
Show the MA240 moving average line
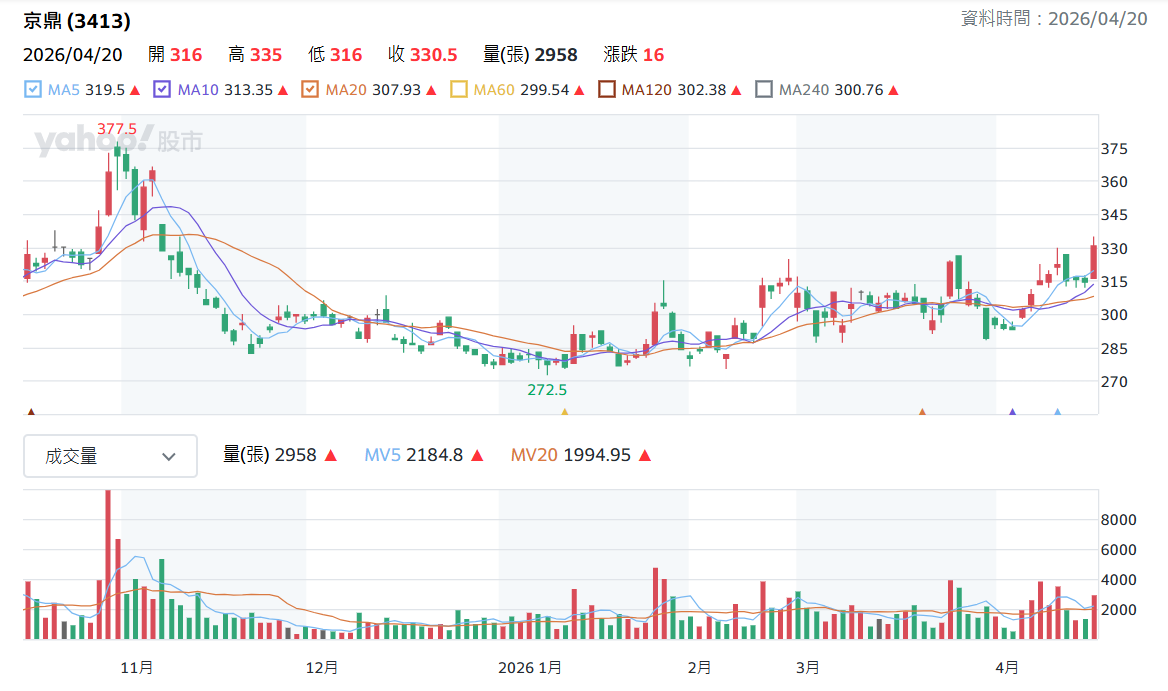coord(764,90)
